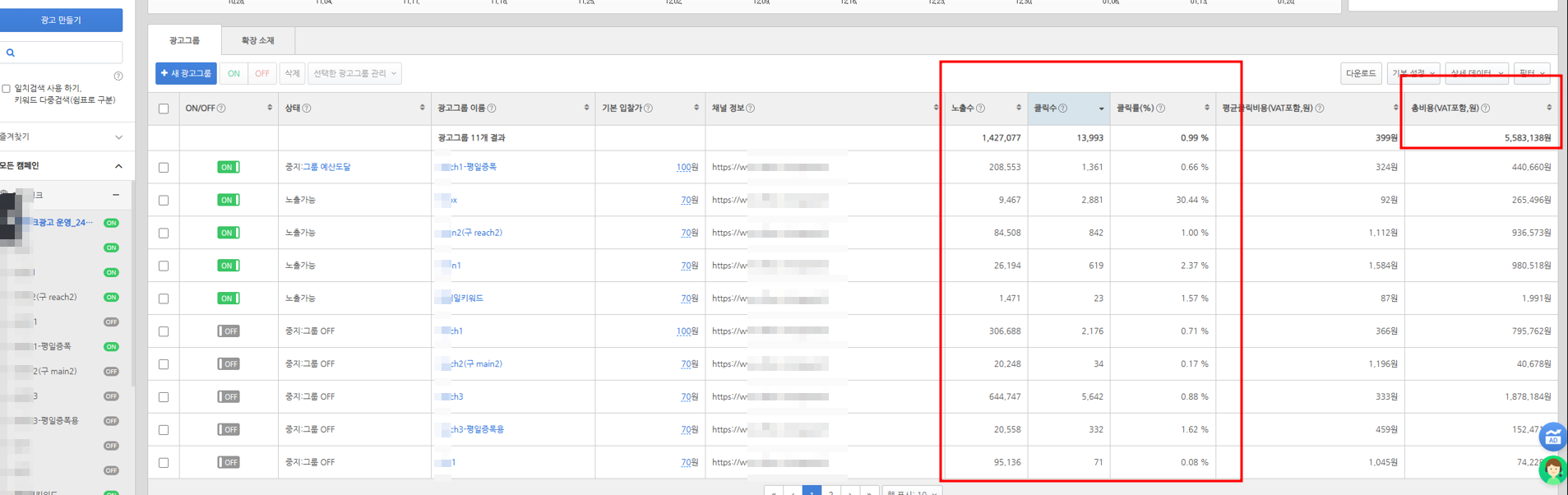Tick the select-all checkbox in table header
The image size is (1568, 495).
164,109
